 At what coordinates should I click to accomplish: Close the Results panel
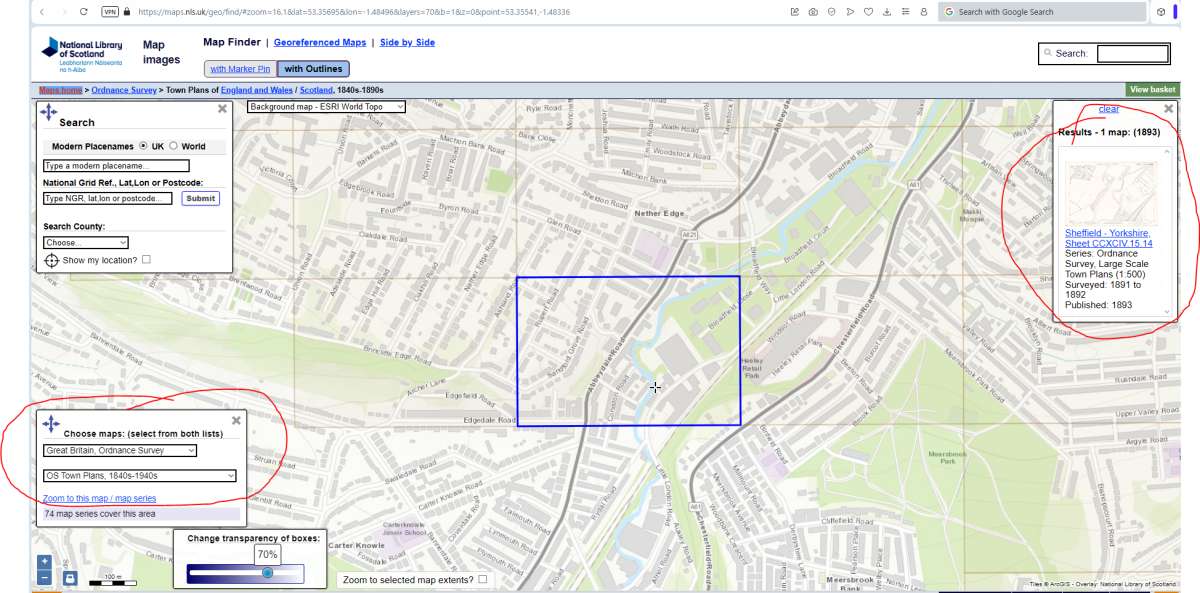(x=1168, y=109)
